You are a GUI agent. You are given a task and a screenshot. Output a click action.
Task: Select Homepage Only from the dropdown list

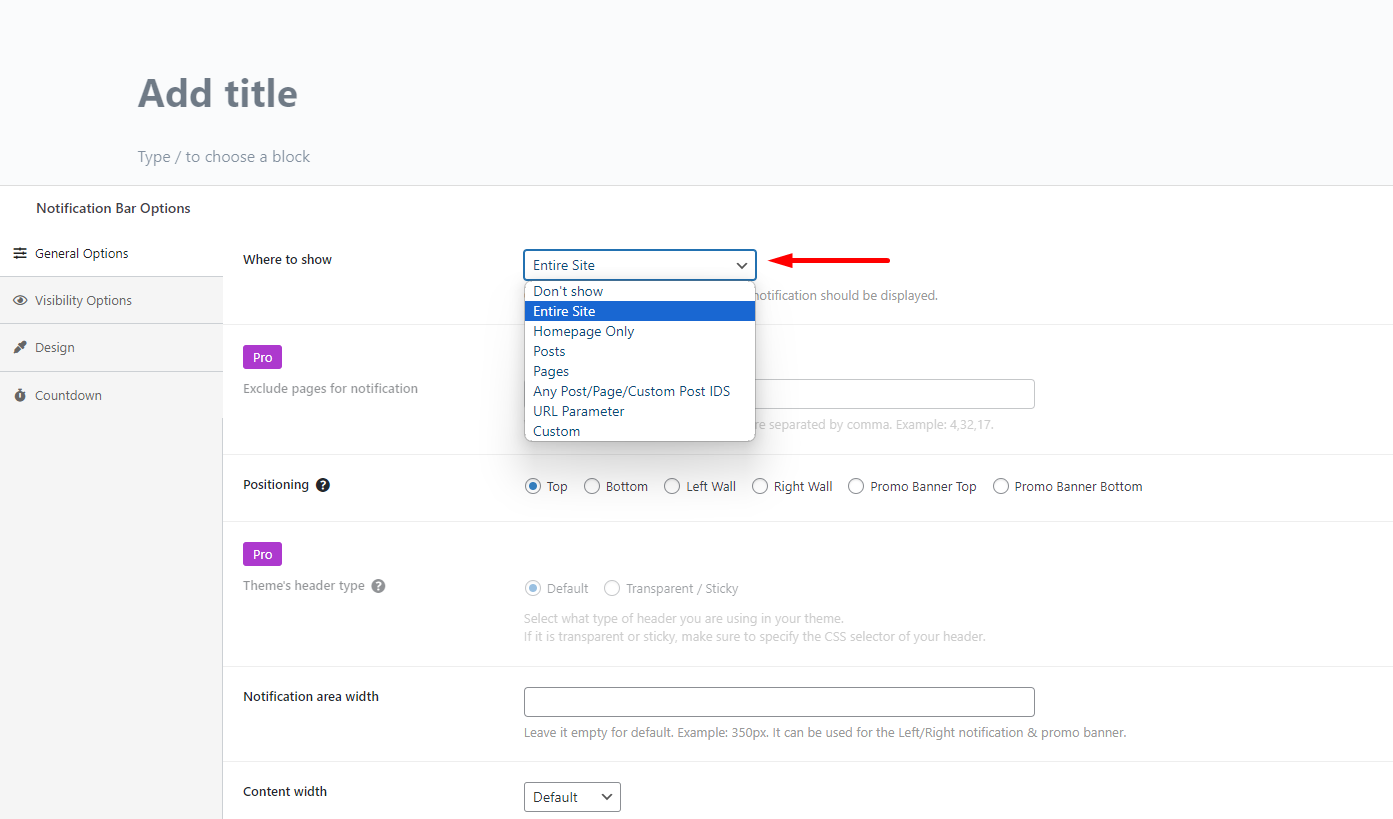coord(584,332)
